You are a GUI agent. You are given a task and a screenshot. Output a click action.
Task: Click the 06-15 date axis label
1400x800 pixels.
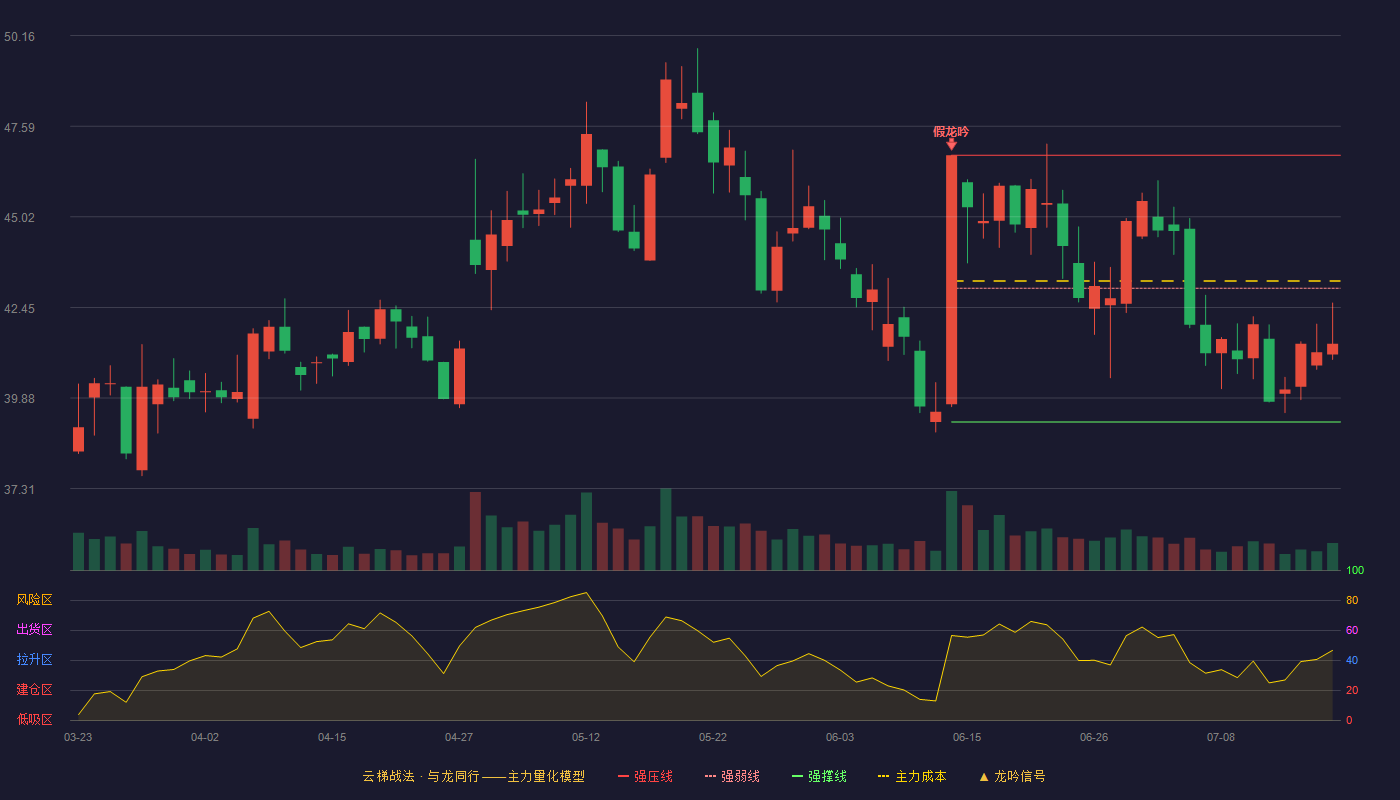pos(967,737)
